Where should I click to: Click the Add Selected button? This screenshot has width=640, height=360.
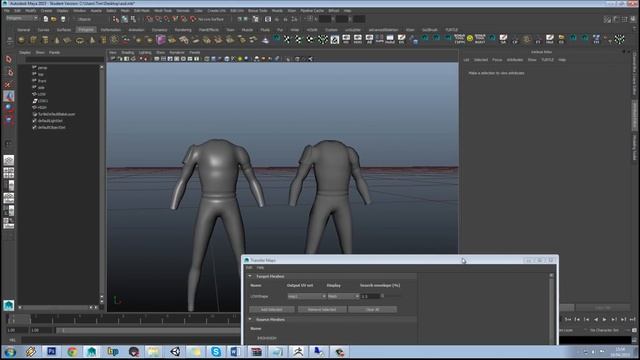point(272,309)
